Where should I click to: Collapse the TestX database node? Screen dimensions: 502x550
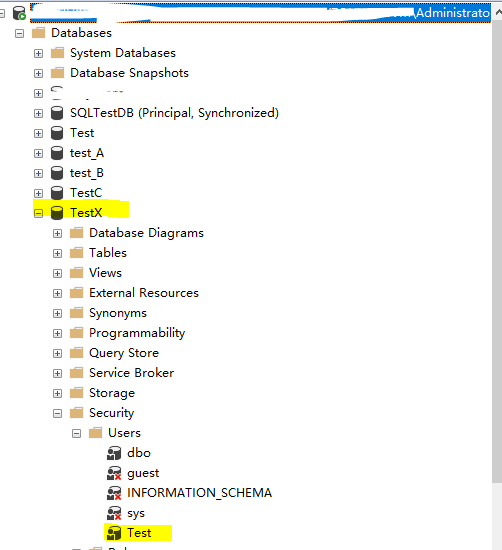coord(38,213)
